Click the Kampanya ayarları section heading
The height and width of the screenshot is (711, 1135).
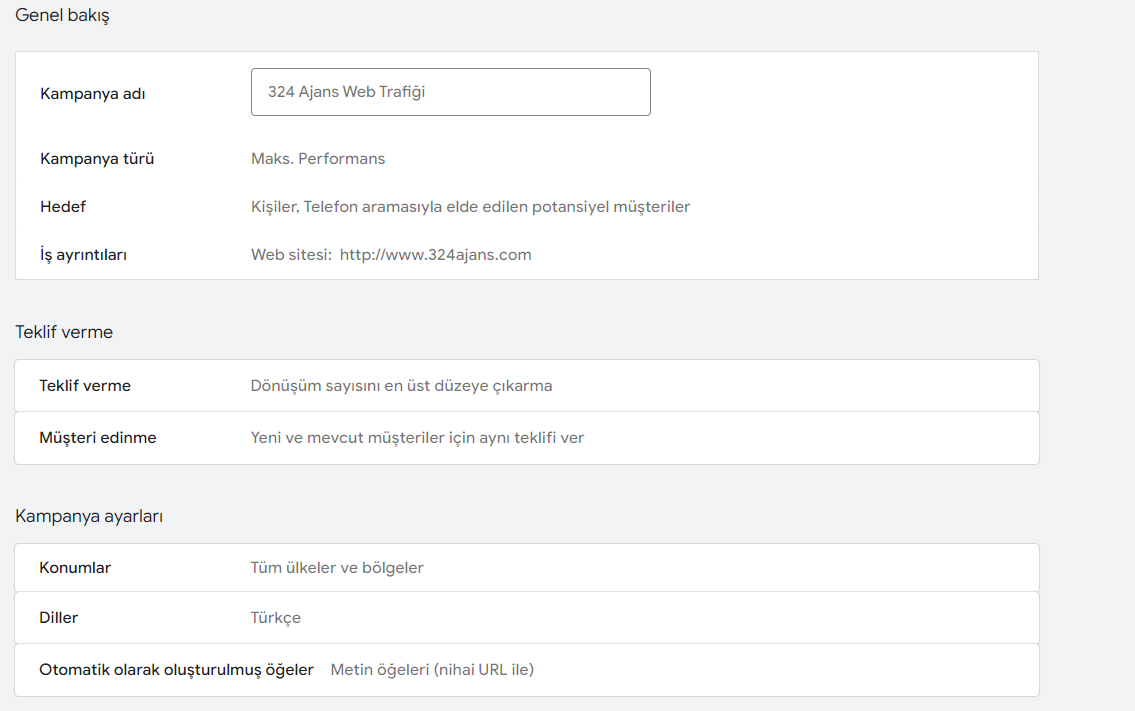click(89, 517)
